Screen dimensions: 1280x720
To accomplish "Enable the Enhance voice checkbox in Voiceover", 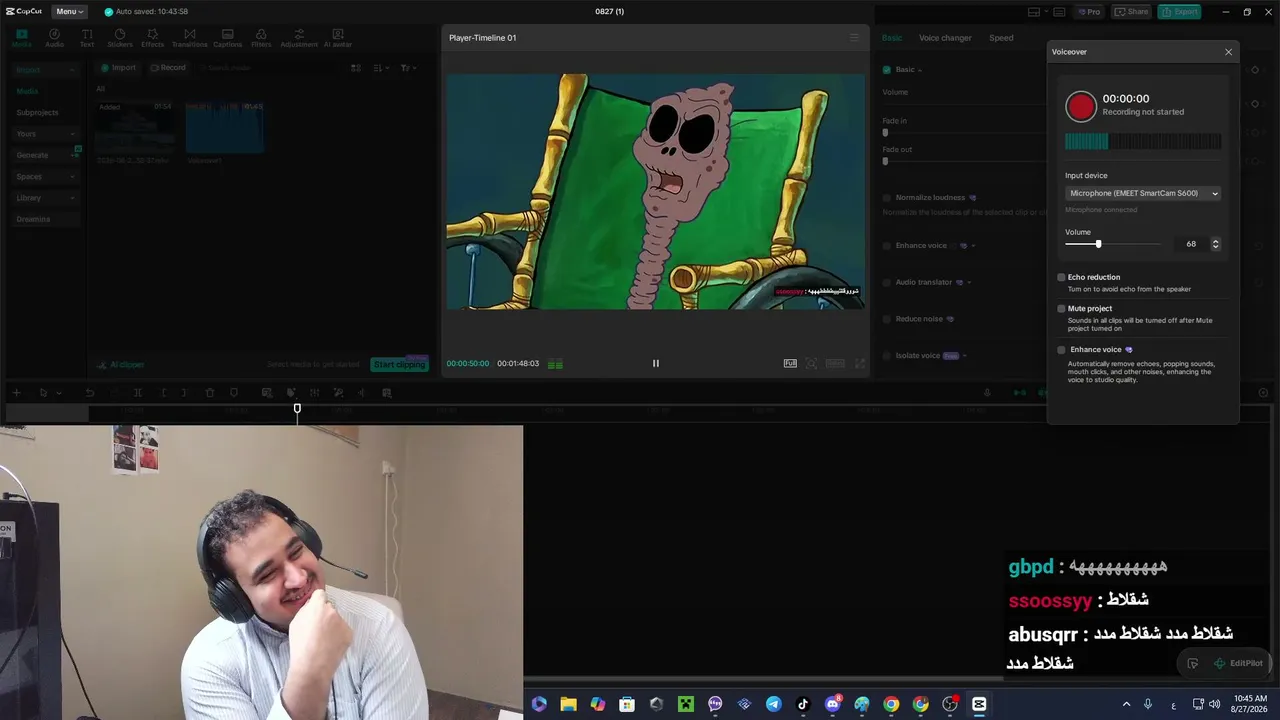I will [x=1061, y=350].
